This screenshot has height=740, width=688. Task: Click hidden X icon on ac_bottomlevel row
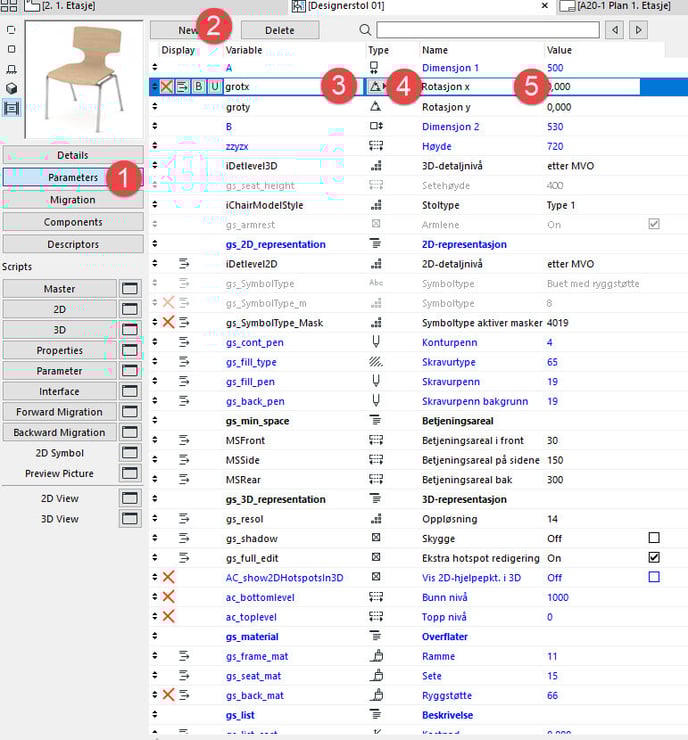[168, 597]
